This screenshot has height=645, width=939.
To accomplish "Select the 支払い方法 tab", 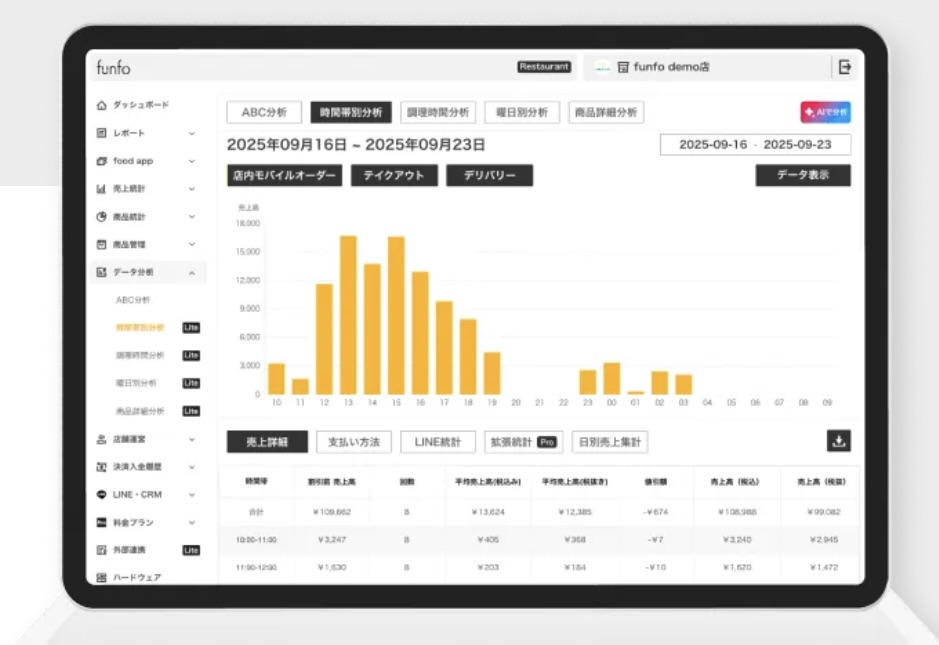I will coord(354,442).
